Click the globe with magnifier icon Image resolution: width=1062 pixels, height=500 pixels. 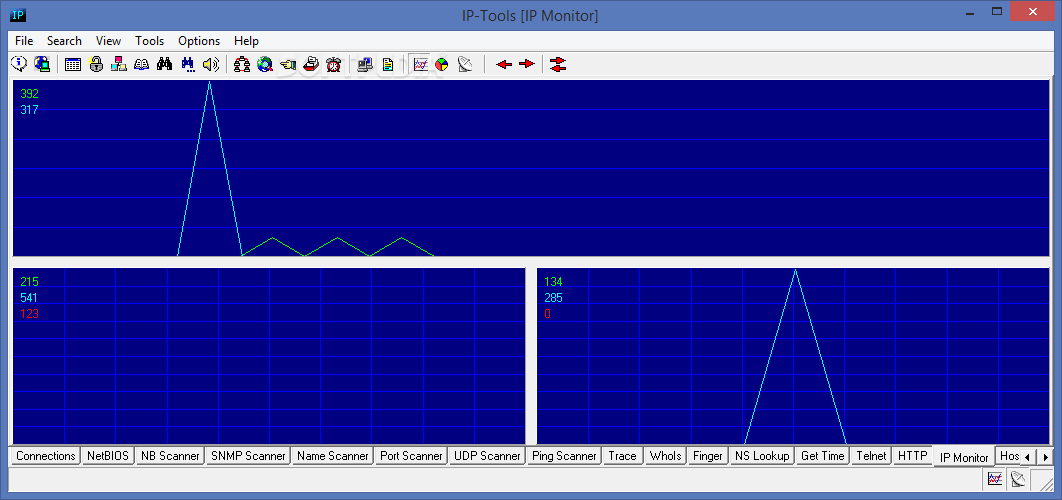coord(265,64)
